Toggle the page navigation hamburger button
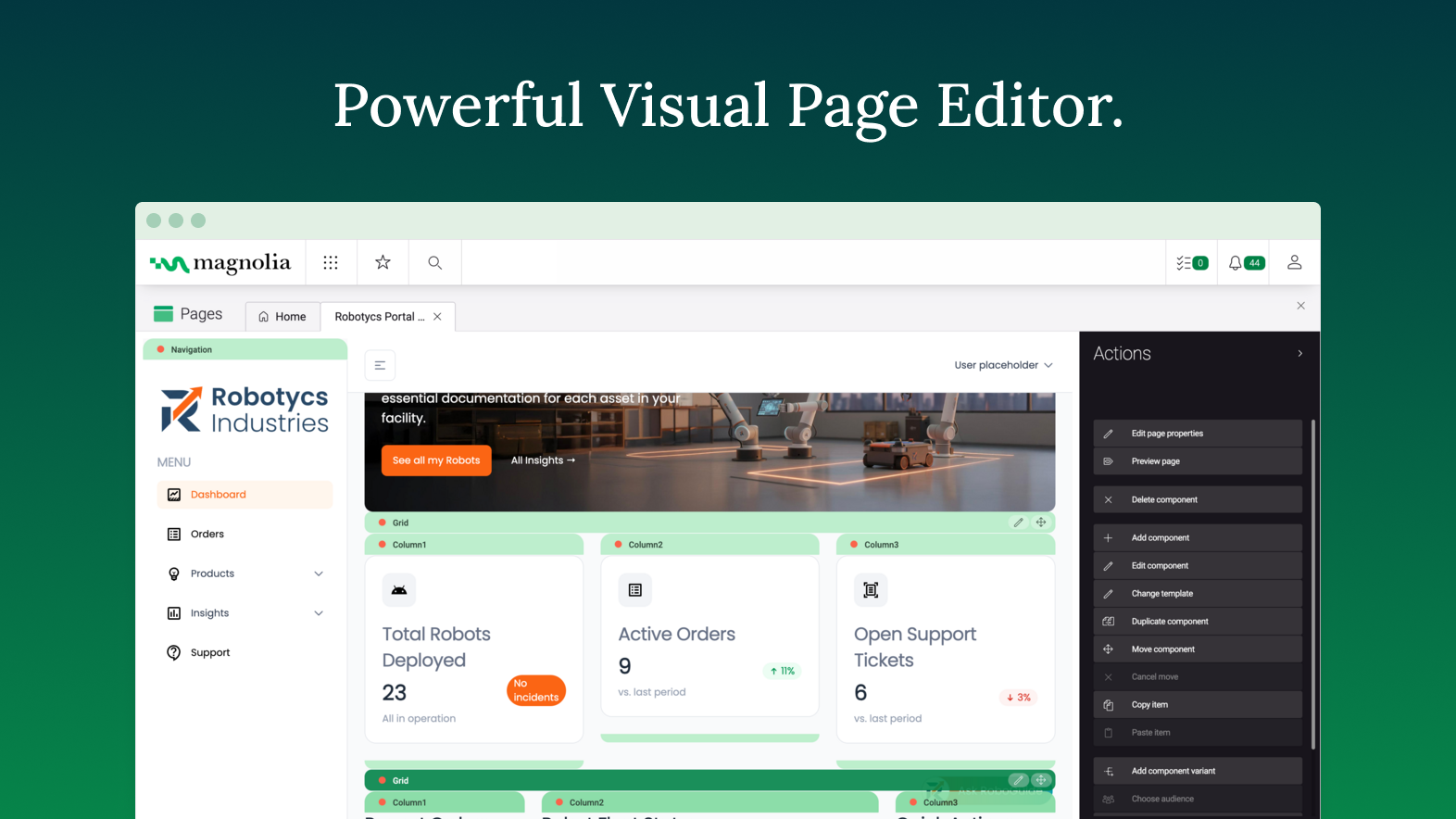1456x819 pixels. tap(380, 365)
